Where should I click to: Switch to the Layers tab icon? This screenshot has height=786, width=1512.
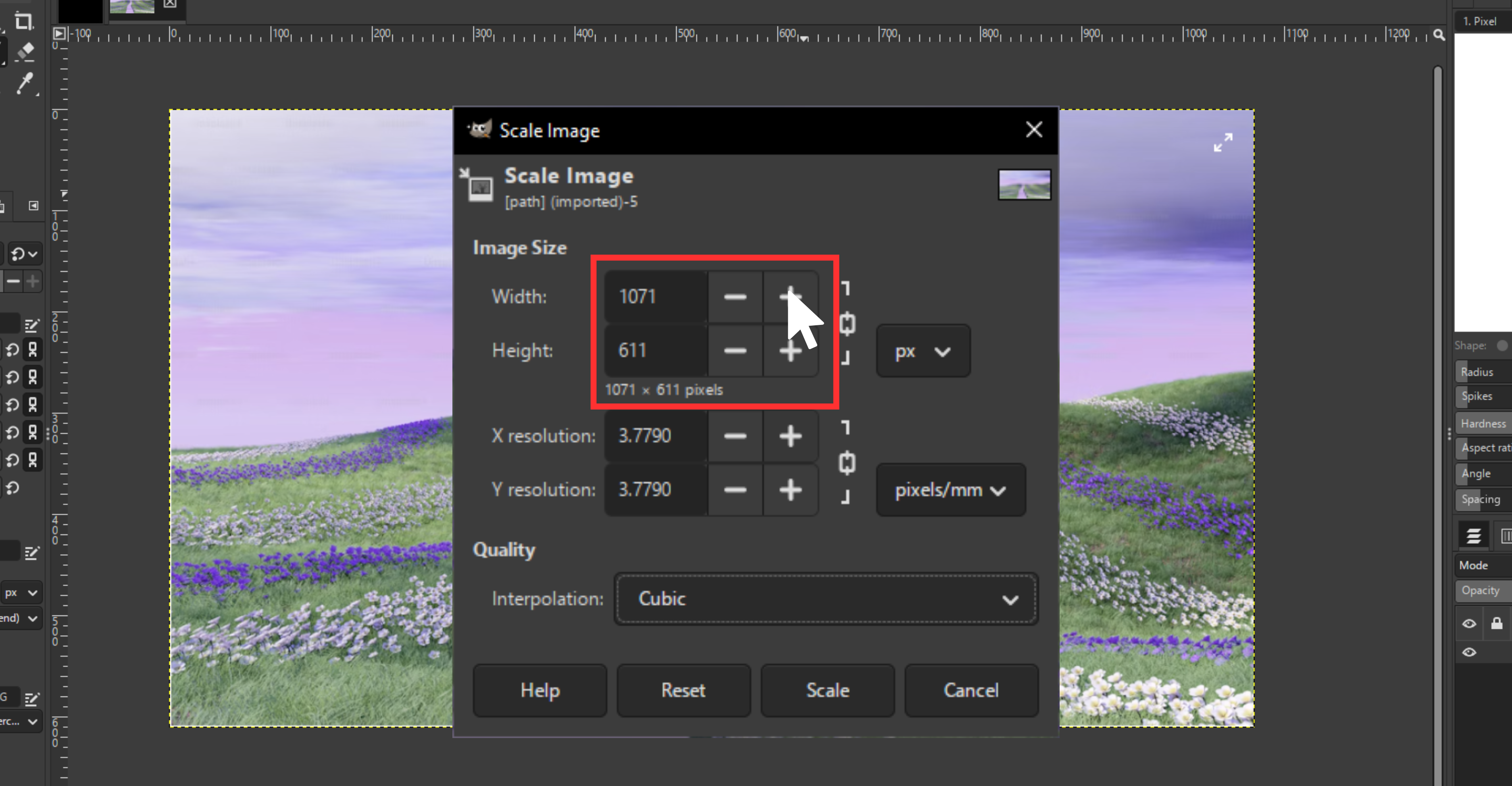[1474, 536]
